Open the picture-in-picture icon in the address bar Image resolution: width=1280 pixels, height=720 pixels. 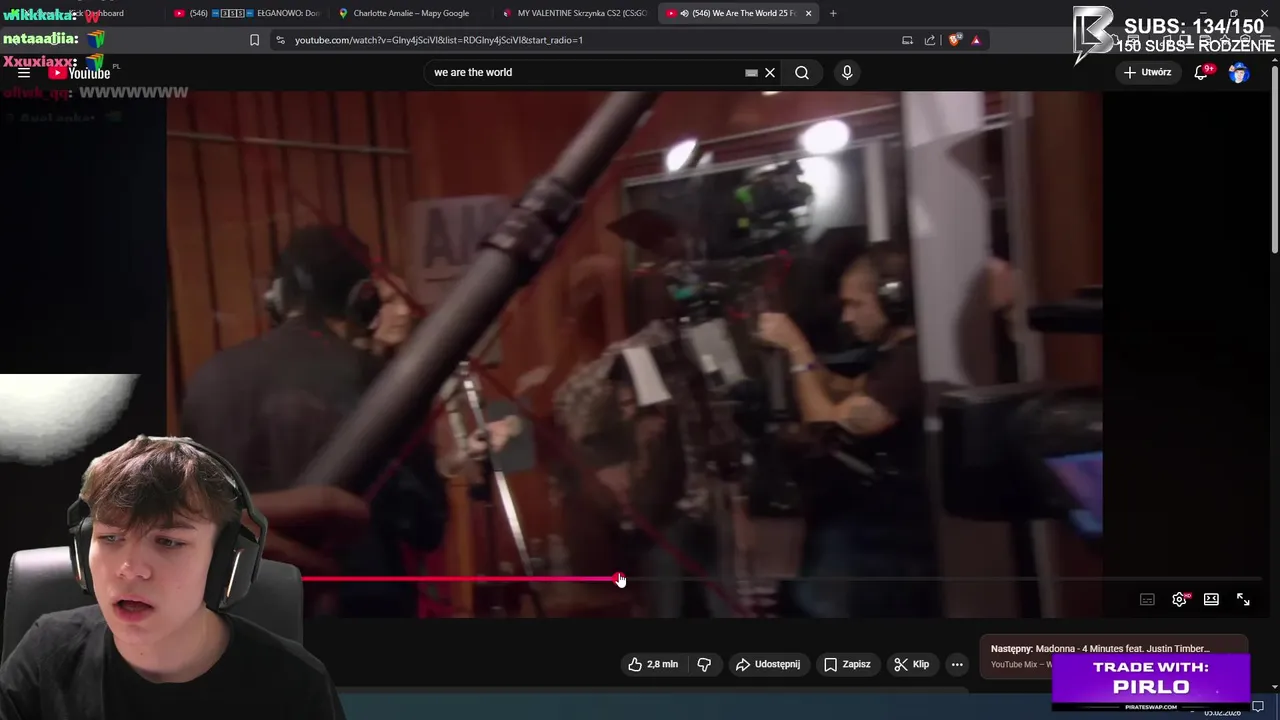[907, 40]
